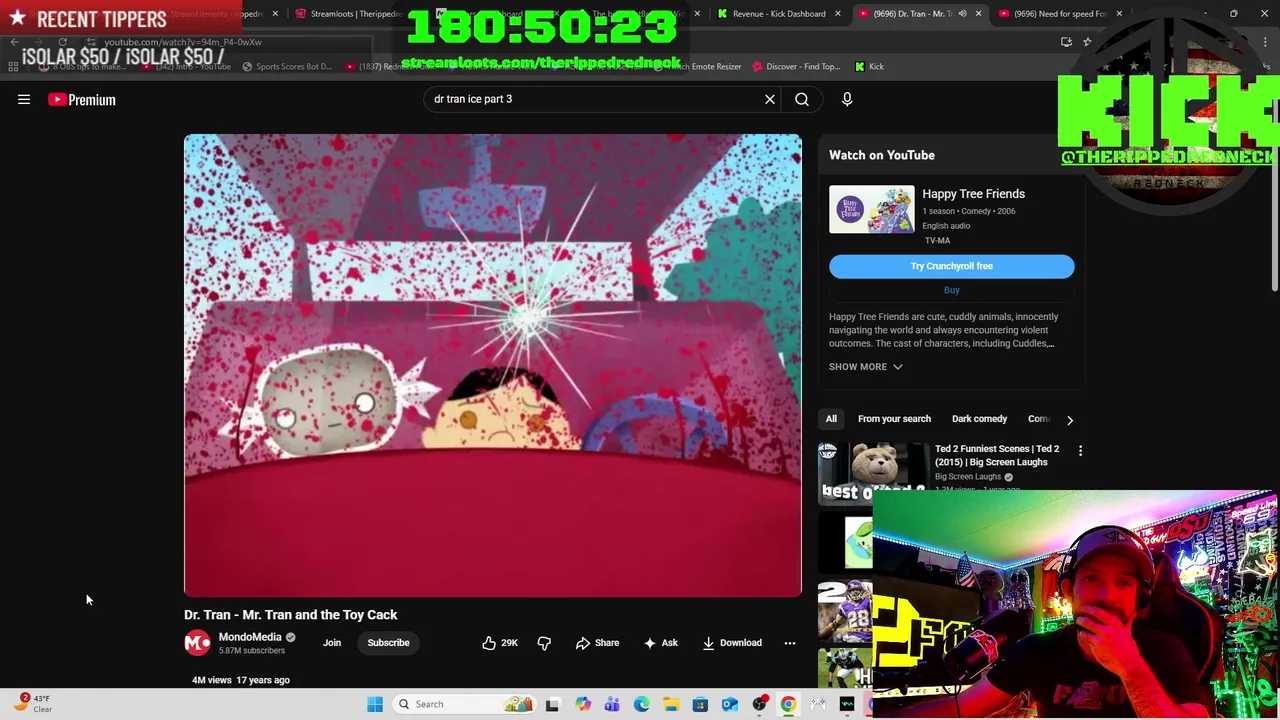Viewport: 1280px width, 720px height.
Task: Ask about this video with the sparkle button
Action: pos(660,643)
